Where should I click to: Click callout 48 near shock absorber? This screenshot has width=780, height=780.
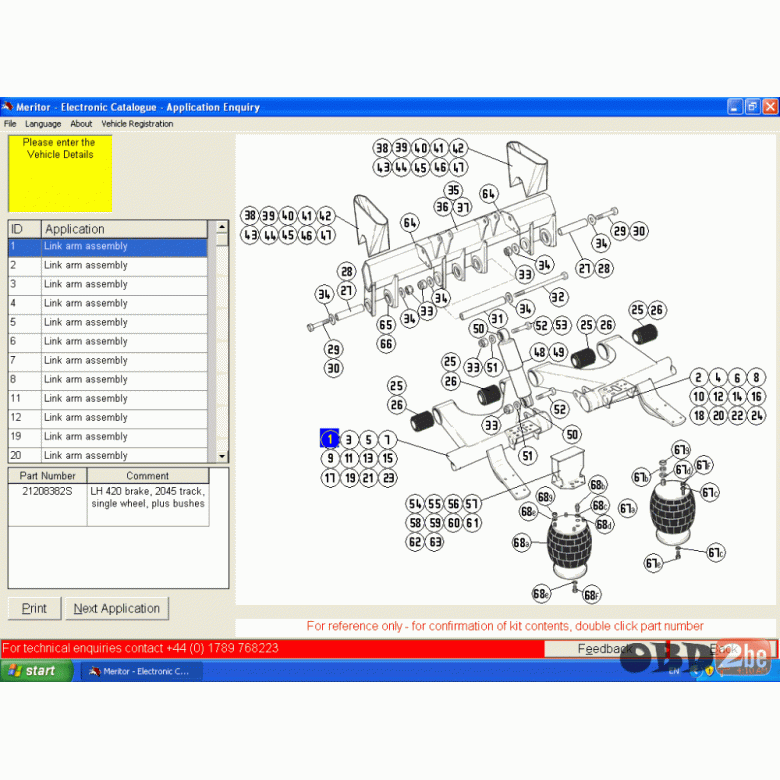tap(540, 352)
